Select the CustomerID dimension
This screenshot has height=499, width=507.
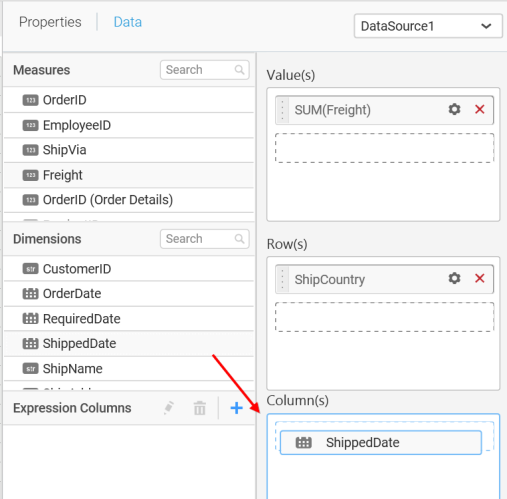129,269
